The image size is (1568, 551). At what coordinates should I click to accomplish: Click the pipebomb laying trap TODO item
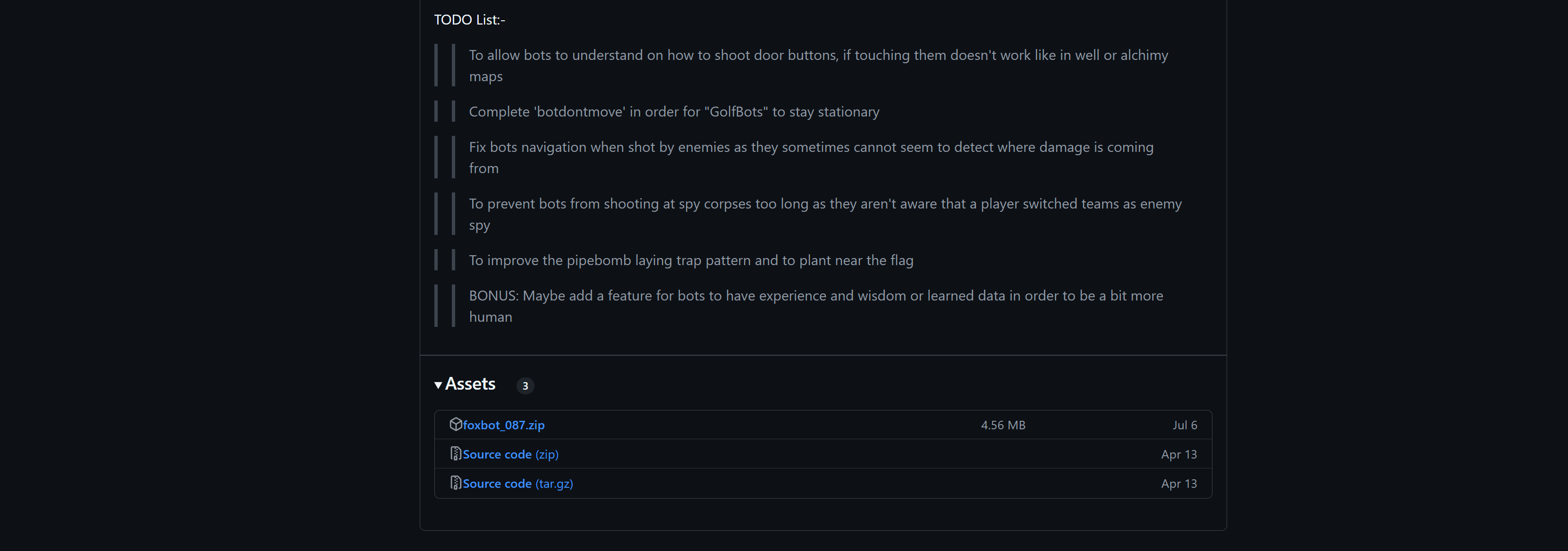click(691, 260)
